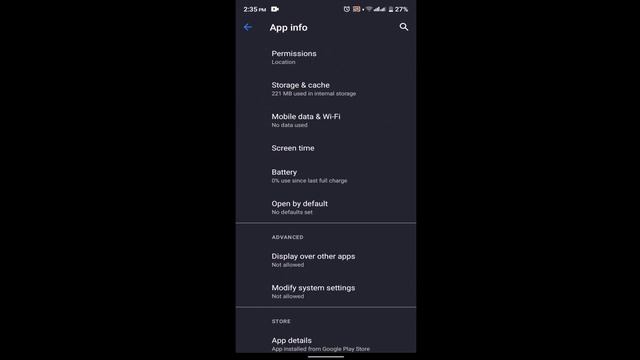
Task: Open Display over other apps setting
Action: pos(326,260)
